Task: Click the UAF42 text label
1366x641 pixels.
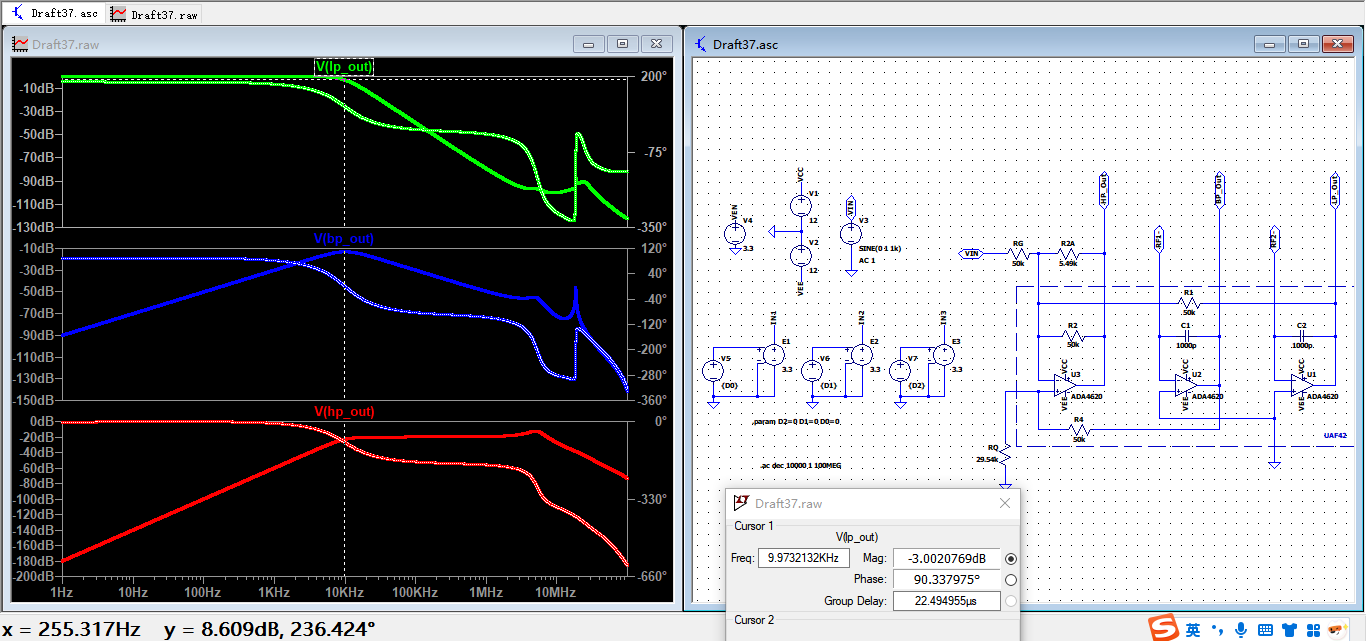Action: pos(1335,436)
